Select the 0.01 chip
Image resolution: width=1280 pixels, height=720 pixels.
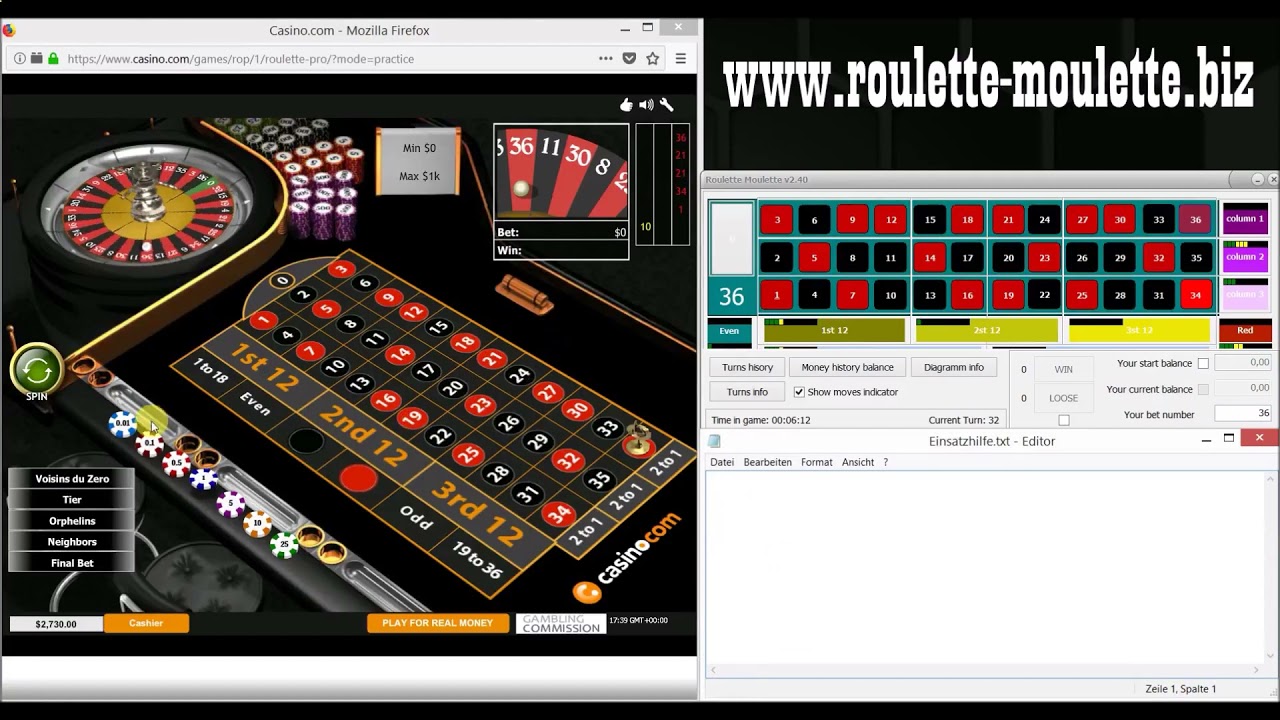click(x=121, y=423)
